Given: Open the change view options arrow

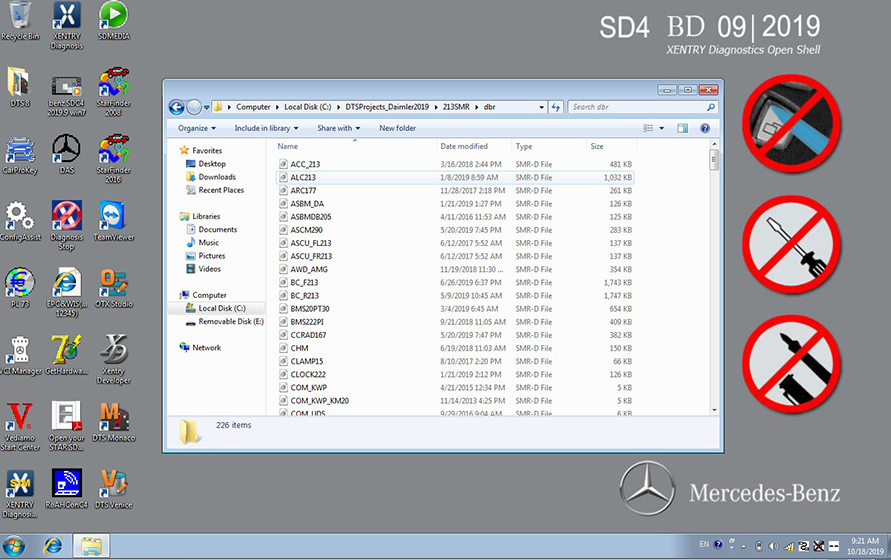Looking at the screenshot, I should tap(661, 128).
